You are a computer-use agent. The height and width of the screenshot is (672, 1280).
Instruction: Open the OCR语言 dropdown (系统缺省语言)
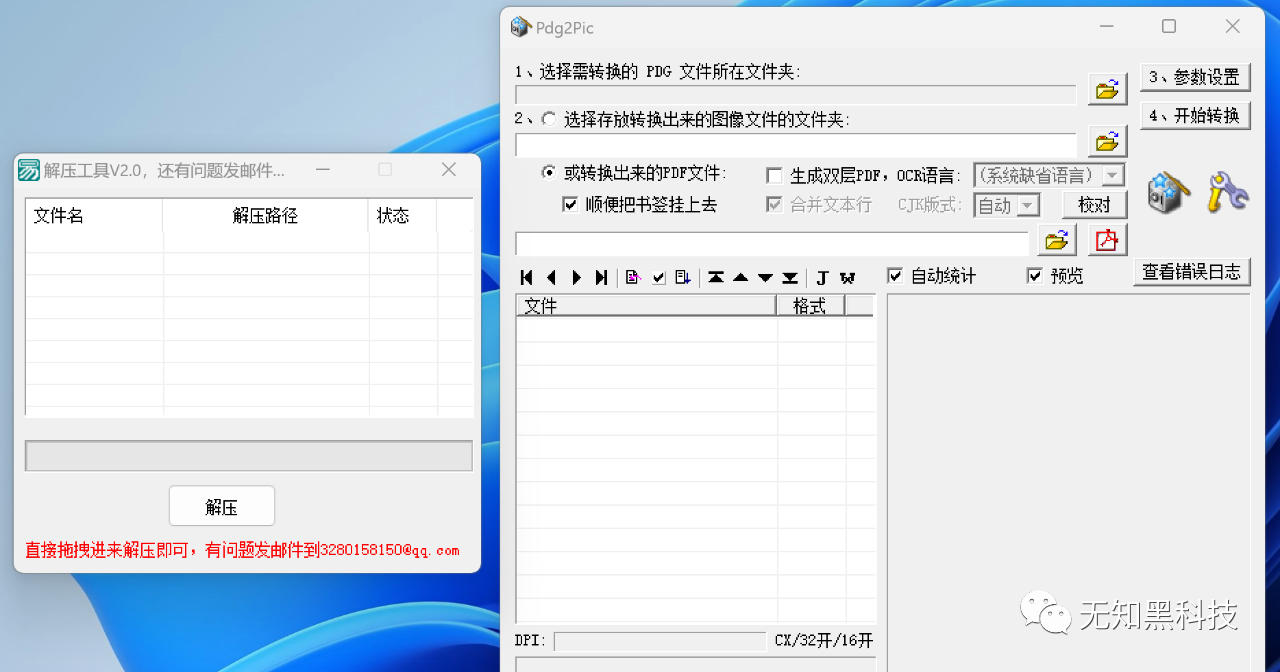(x=1049, y=176)
